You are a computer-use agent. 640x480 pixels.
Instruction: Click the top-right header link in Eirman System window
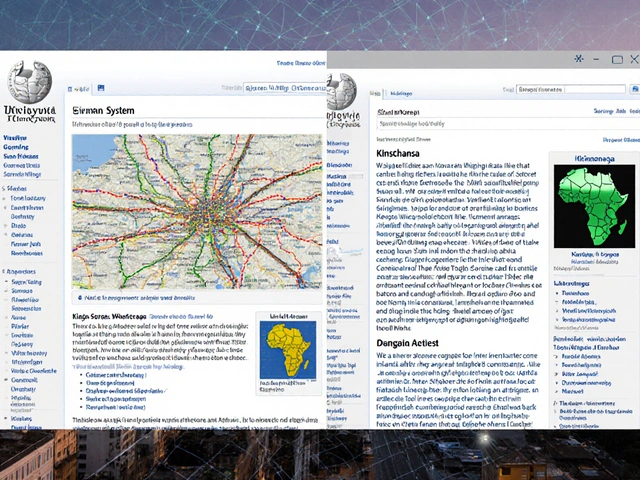coord(301,63)
